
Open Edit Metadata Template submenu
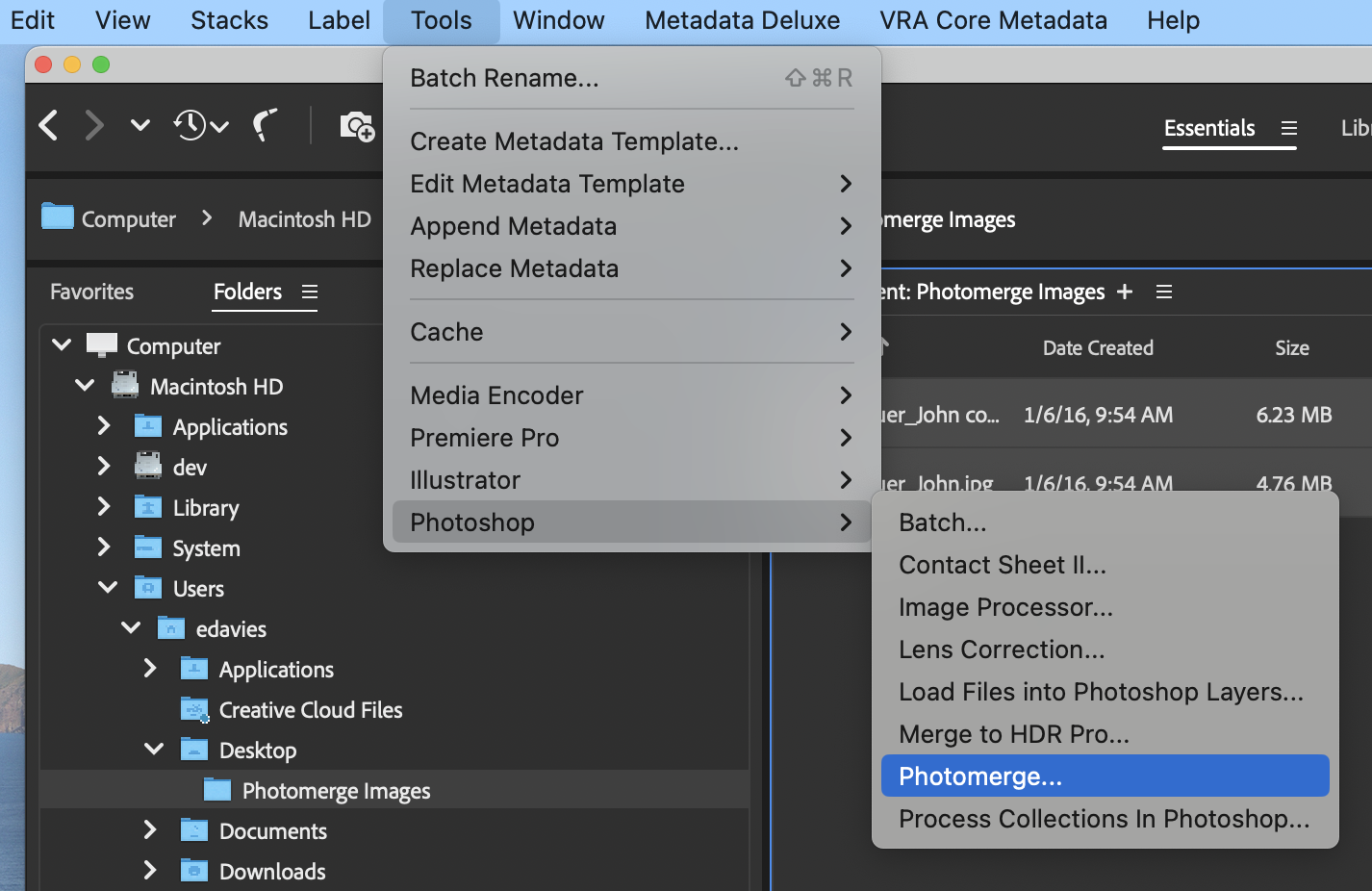point(631,184)
